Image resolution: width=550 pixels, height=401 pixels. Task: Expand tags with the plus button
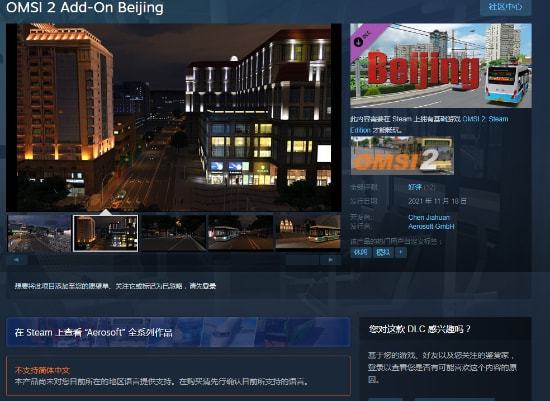tap(401, 253)
